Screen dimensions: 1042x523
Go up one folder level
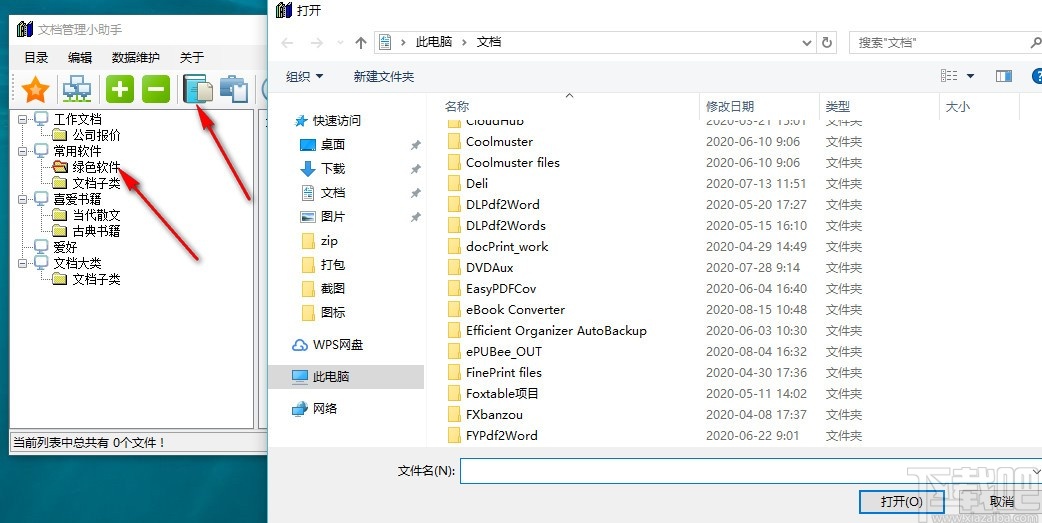(x=361, y=43)
